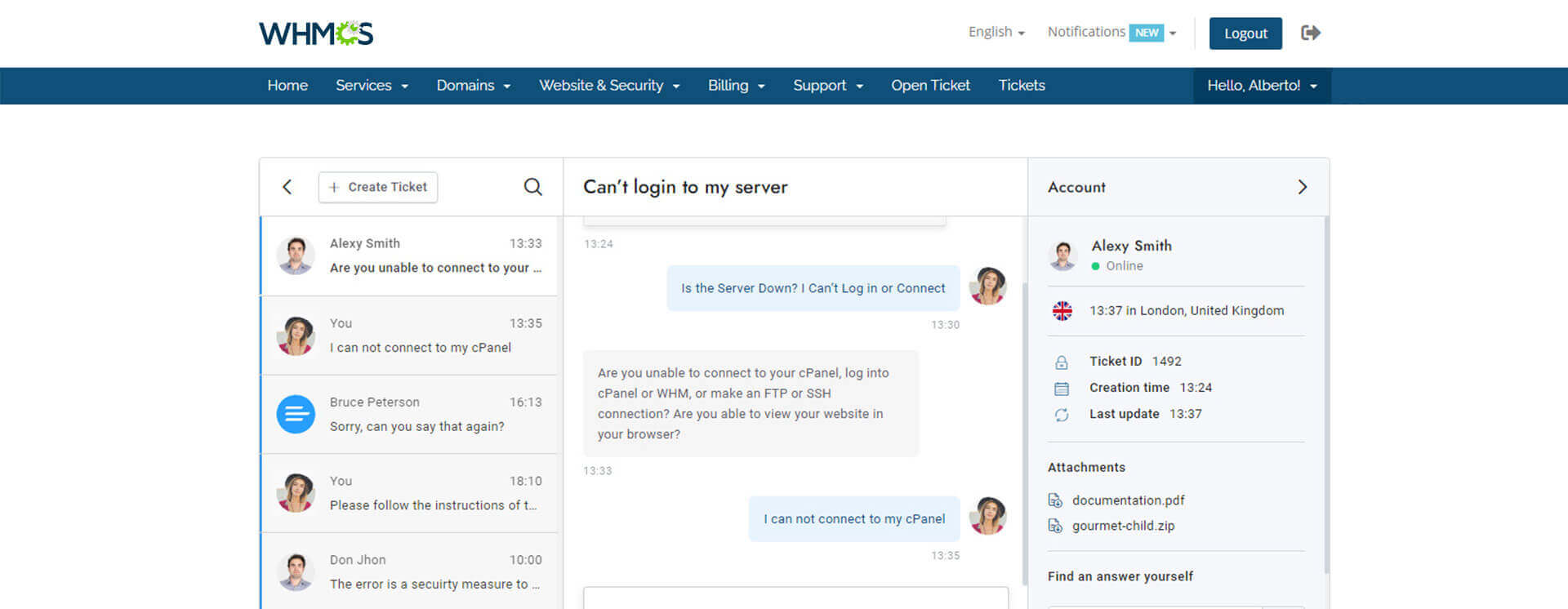This screenshot has height=609, width=1568.
Task: Select Don Jhon's ticket conversation
Action: (x=408, y=571)
